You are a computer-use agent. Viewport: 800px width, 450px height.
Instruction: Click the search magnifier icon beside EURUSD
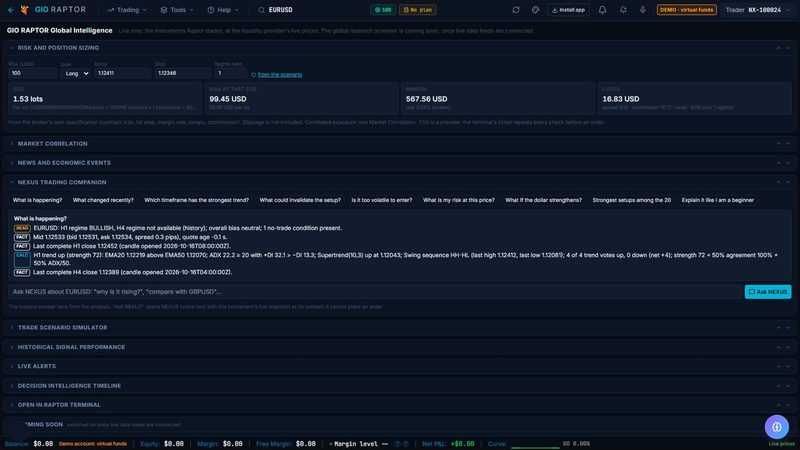[x=261, y=10]
